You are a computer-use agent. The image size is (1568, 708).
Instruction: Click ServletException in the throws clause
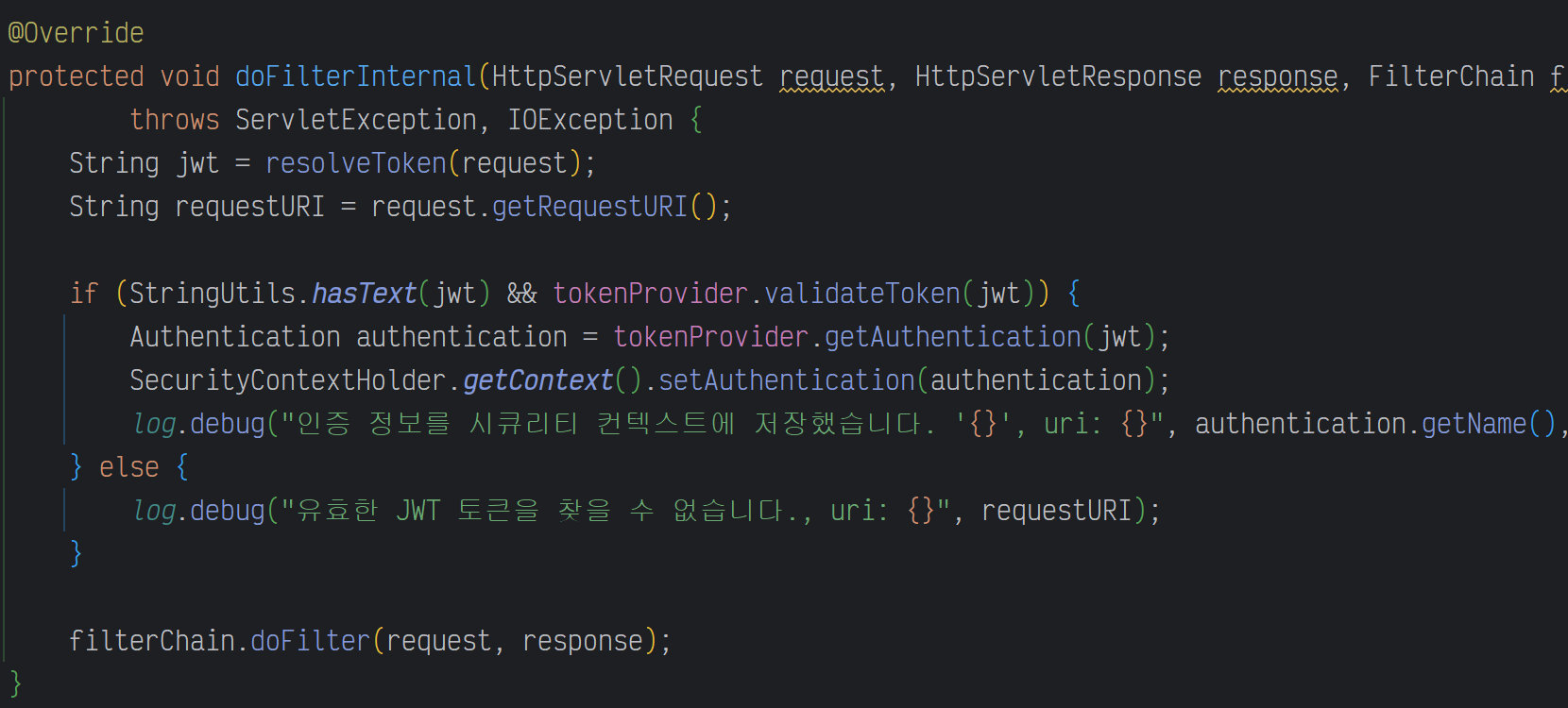click(x=356, y=120)
